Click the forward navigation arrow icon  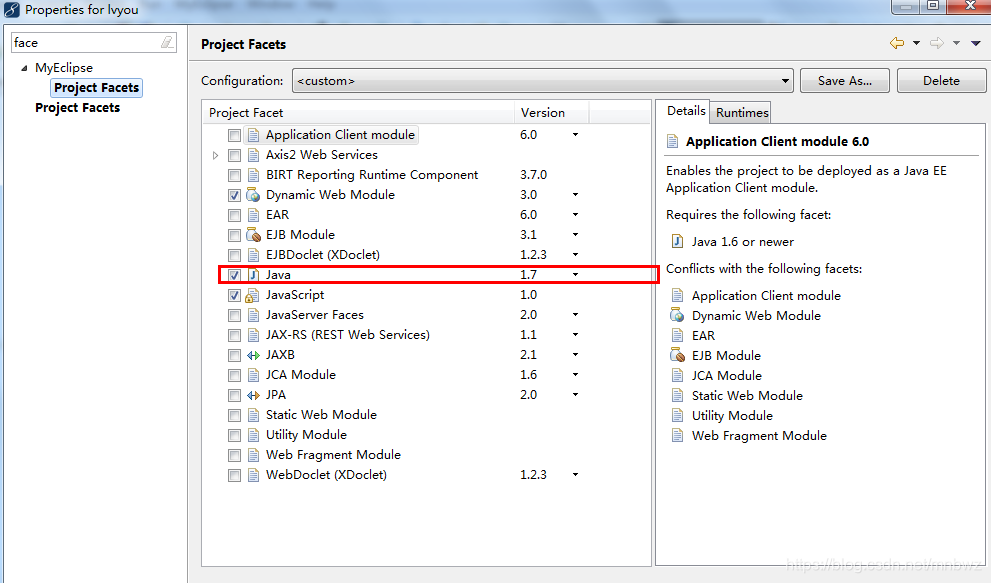(937, 43)
